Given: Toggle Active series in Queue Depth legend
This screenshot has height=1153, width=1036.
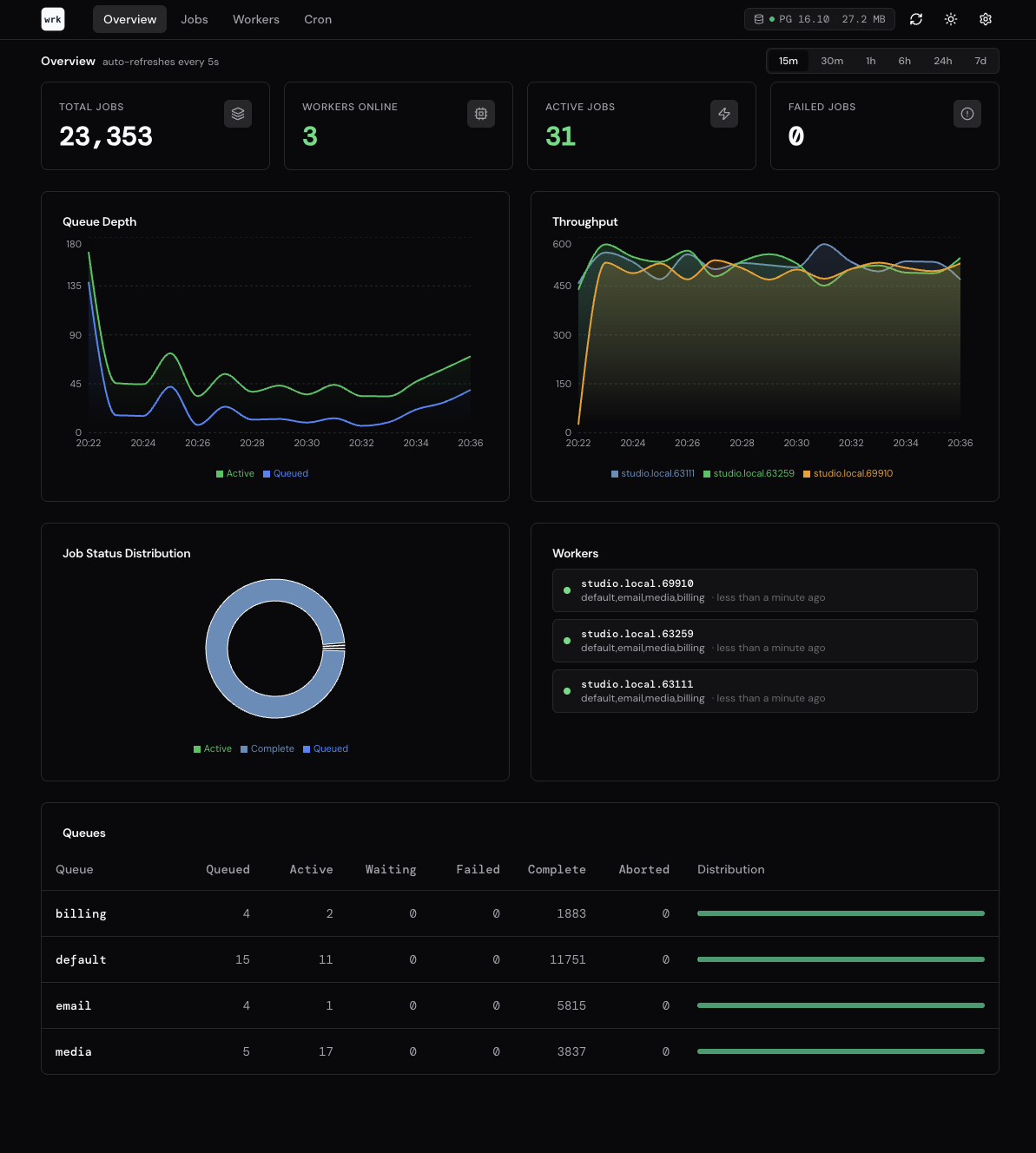Looking at the screenshot, I should 235,474.
